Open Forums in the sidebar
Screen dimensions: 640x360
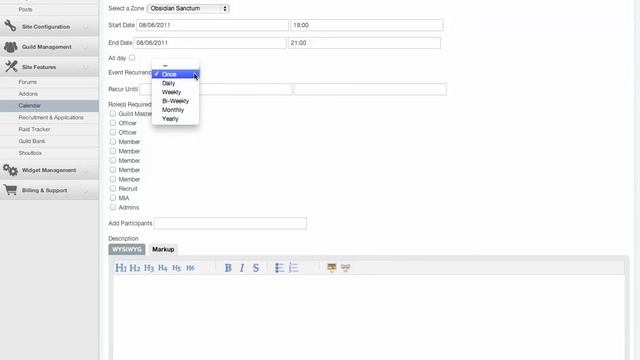pyautogui.click(x=27, y=82)
